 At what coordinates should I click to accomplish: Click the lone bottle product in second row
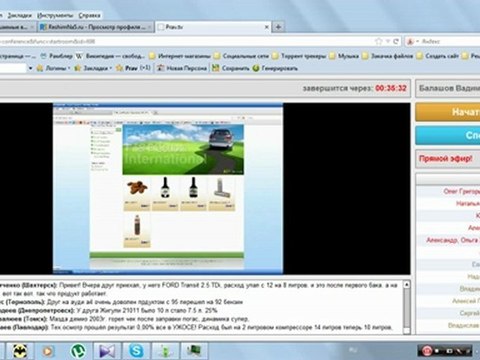(137, 231)
